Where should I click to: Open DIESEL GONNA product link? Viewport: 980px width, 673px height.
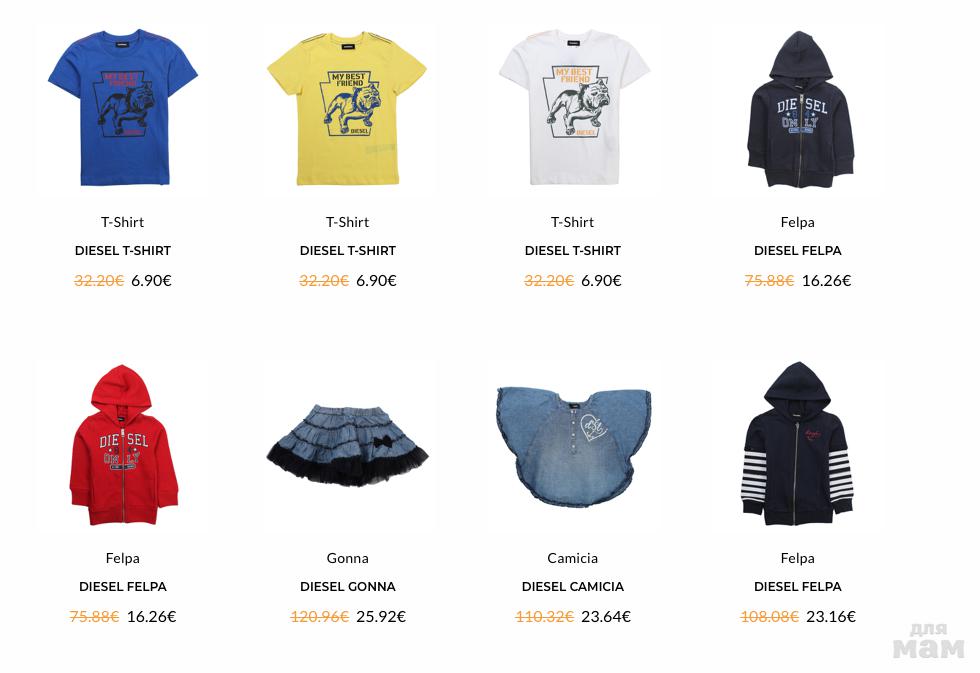click(x=348, y=587)
